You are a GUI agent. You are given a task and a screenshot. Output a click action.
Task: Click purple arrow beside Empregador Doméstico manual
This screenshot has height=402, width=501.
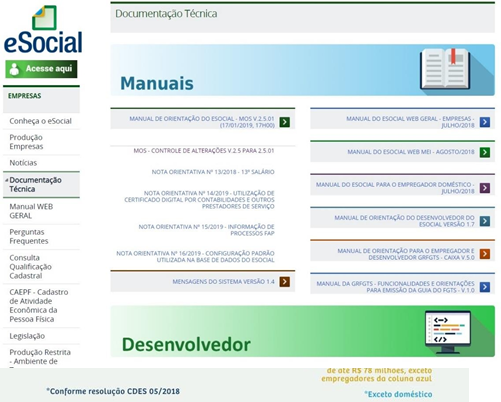click(x=485, y=188)
